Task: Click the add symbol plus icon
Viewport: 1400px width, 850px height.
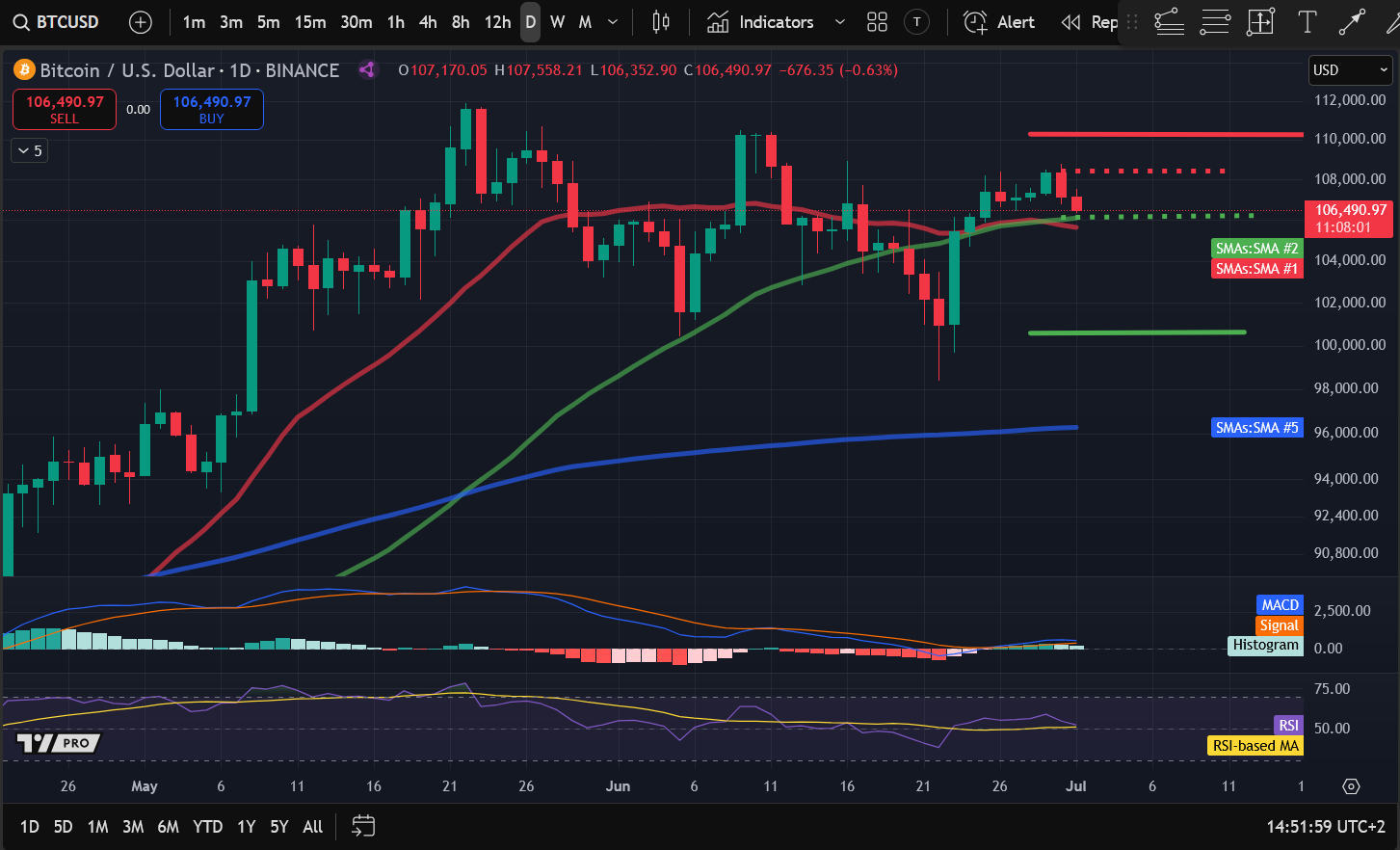Action: (141, 22)
